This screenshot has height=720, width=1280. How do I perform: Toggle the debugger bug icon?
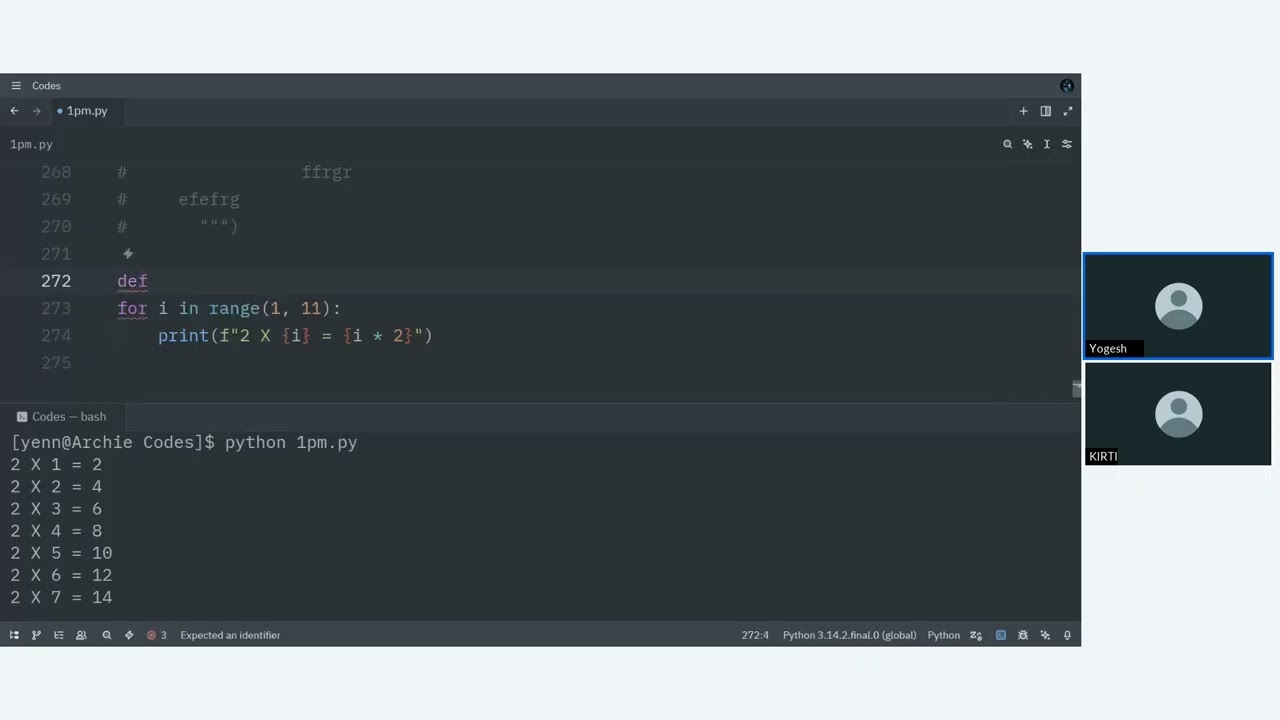(1023, 635)
